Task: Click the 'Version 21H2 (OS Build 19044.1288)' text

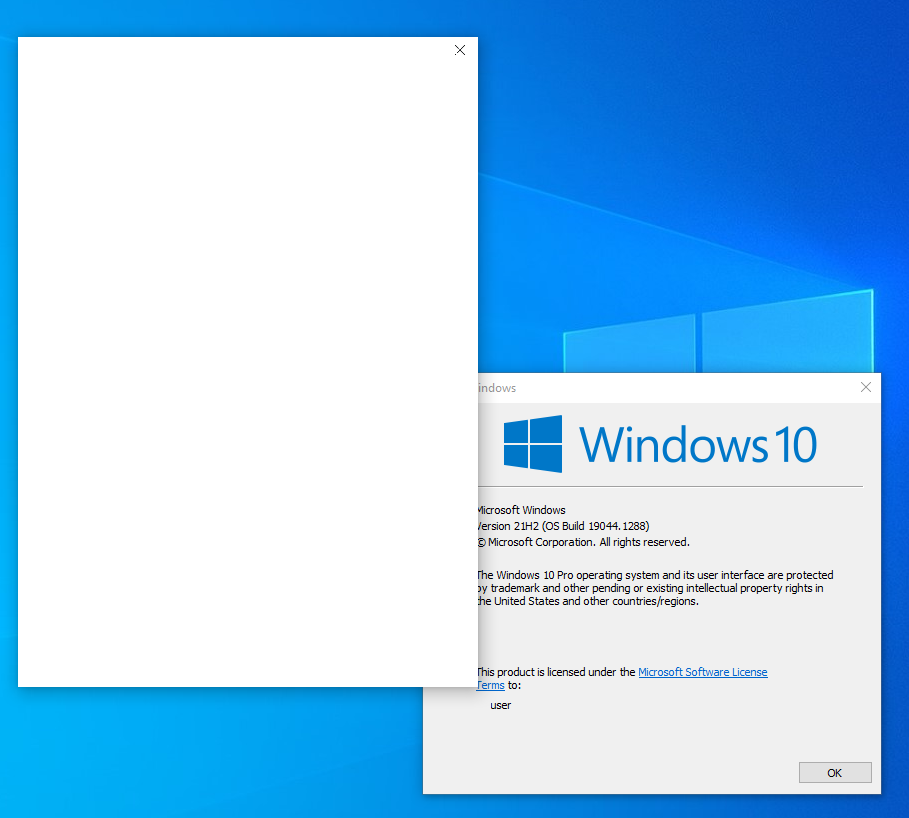Action: (x=563, y=526)
